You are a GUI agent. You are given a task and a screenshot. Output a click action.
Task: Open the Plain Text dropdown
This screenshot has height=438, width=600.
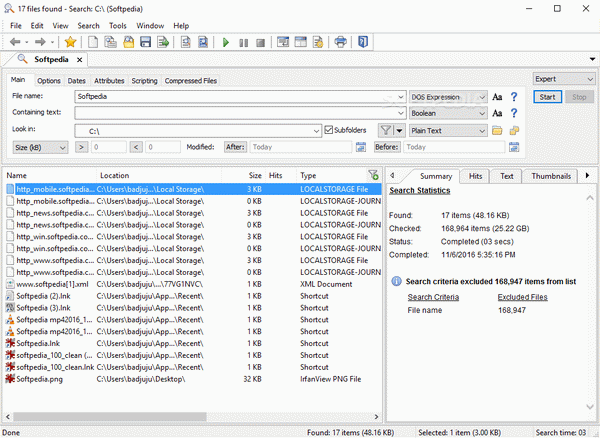pyautogui.click(x=448, y=131)
